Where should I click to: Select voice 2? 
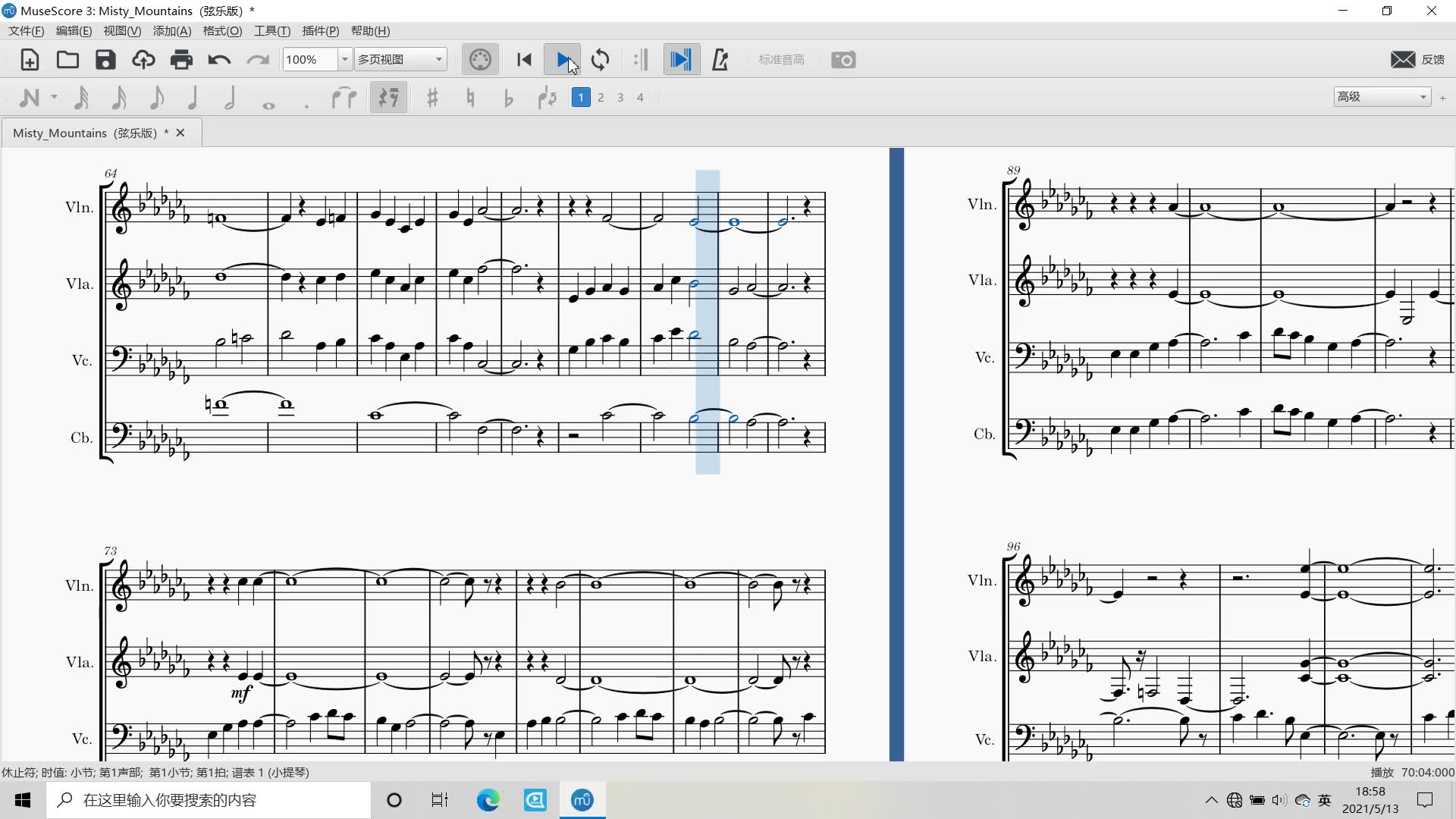(x=601, y=97)
